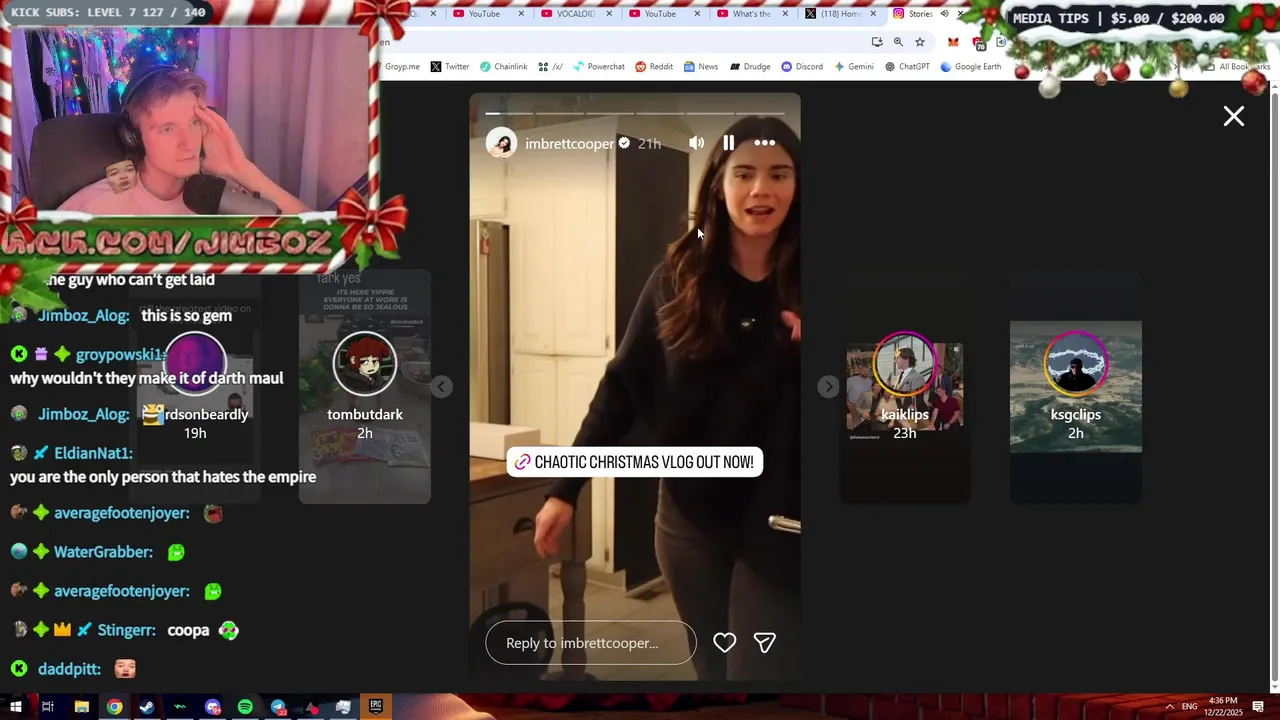Pause the playing story
This screenshot has height=720, width=1280.
[x=728, y=143]
